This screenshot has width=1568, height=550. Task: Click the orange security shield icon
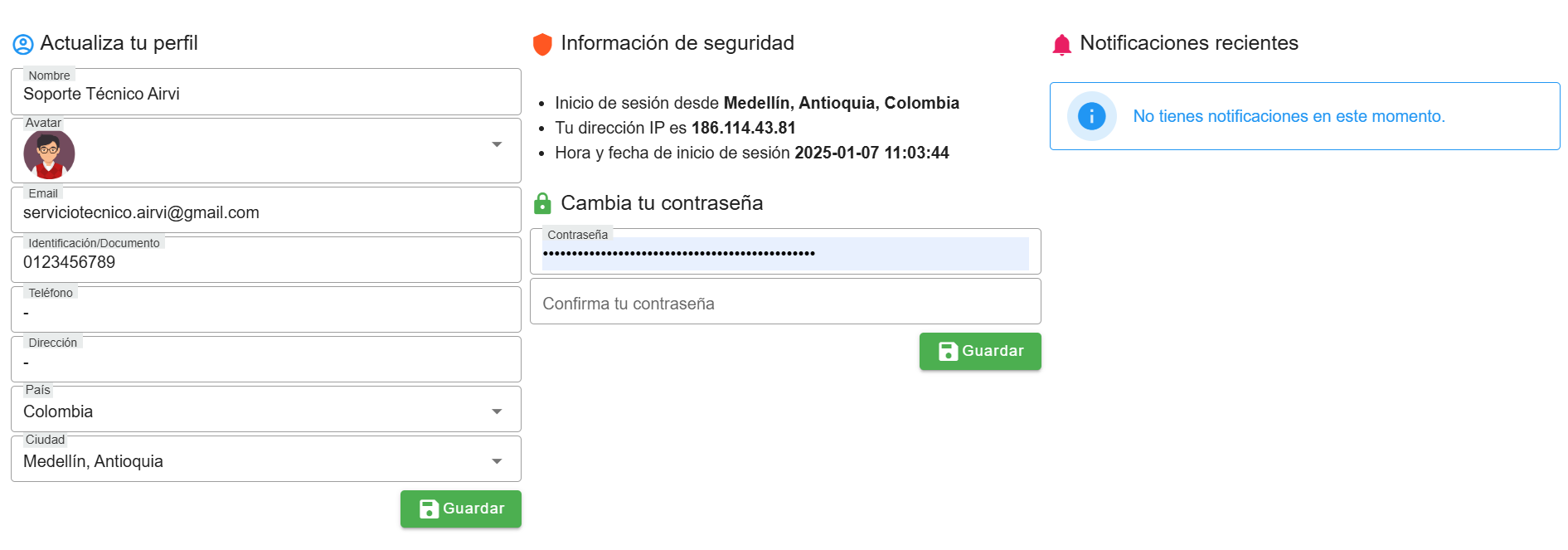(542, 44)
